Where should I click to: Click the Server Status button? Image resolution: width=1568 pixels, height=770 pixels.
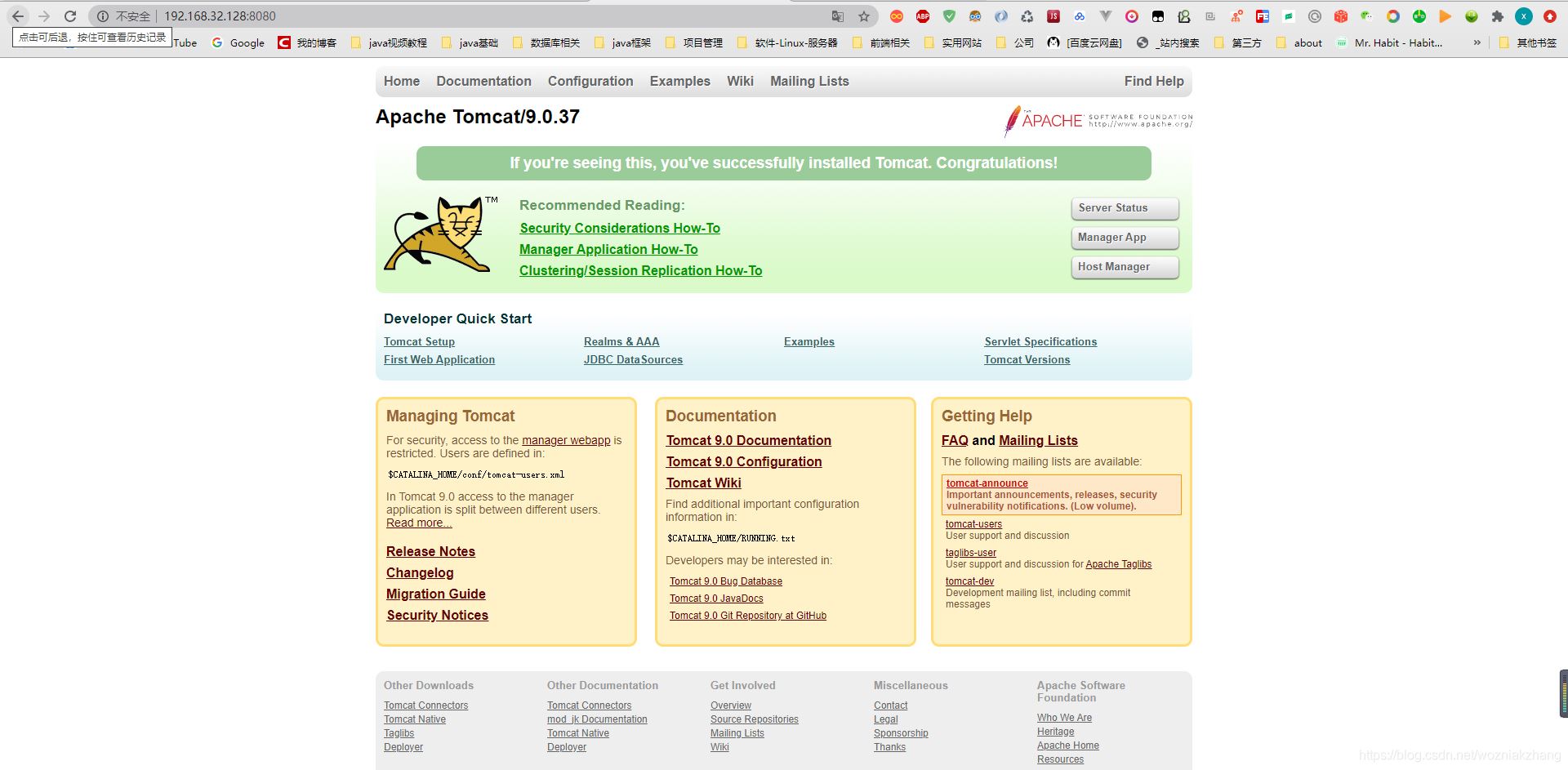click(1125, 208)
